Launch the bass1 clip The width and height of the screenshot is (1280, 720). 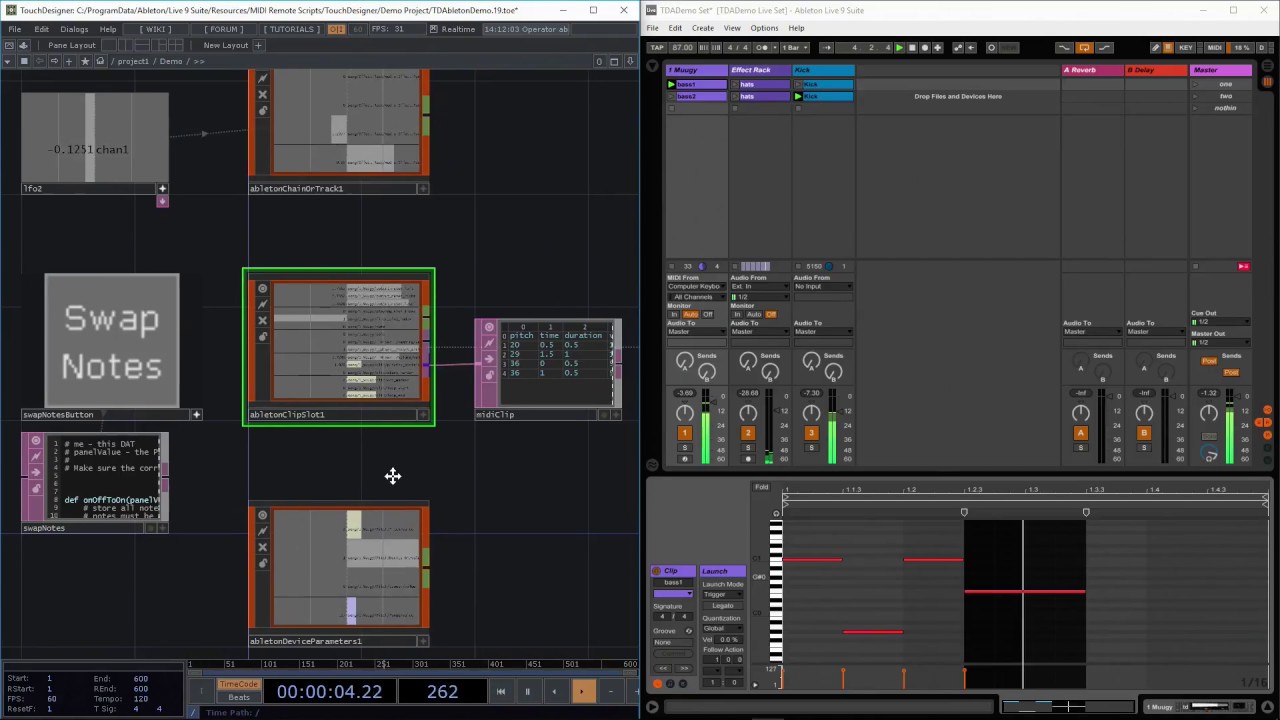[671, 85]
